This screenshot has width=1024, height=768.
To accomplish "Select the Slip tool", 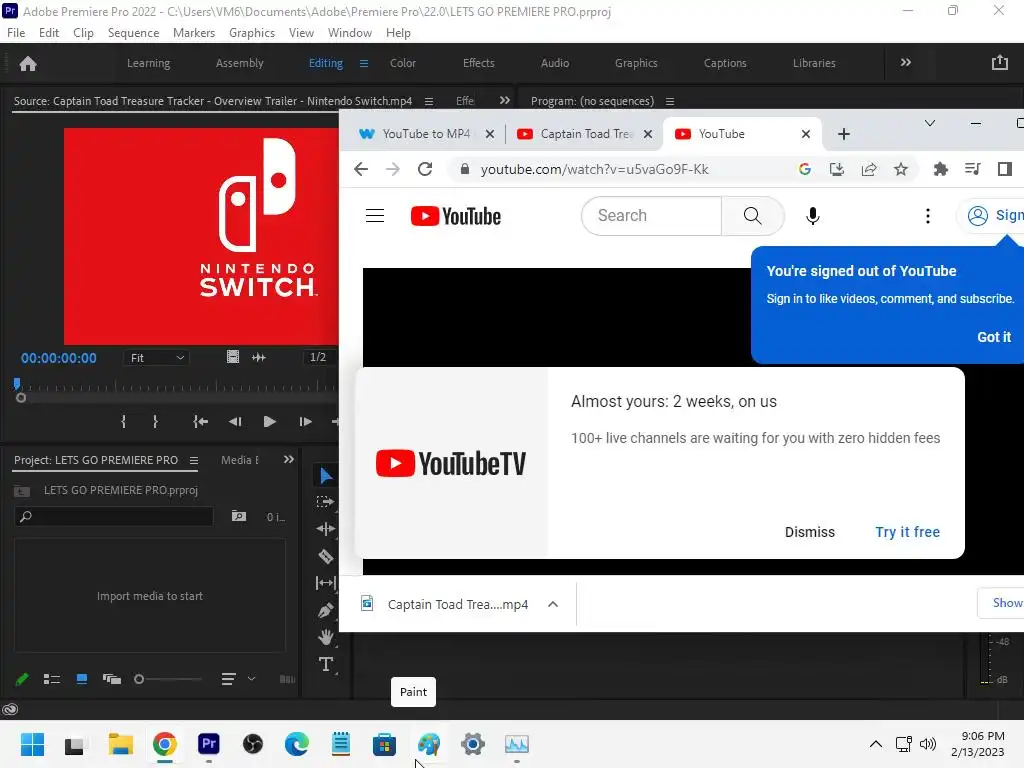I will [x=325, y=583].
